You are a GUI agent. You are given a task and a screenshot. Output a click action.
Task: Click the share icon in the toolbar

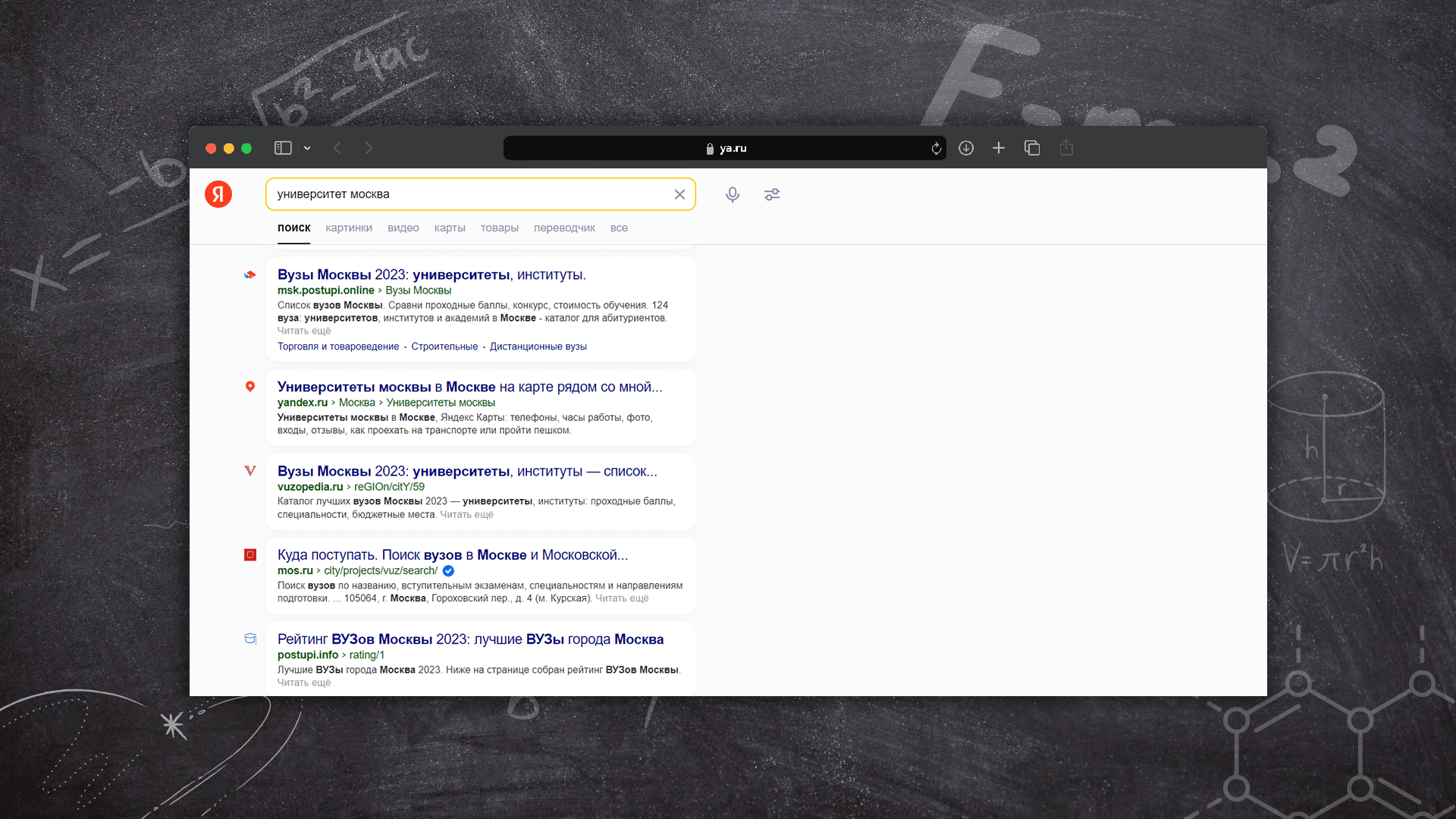coord(1066,147)
